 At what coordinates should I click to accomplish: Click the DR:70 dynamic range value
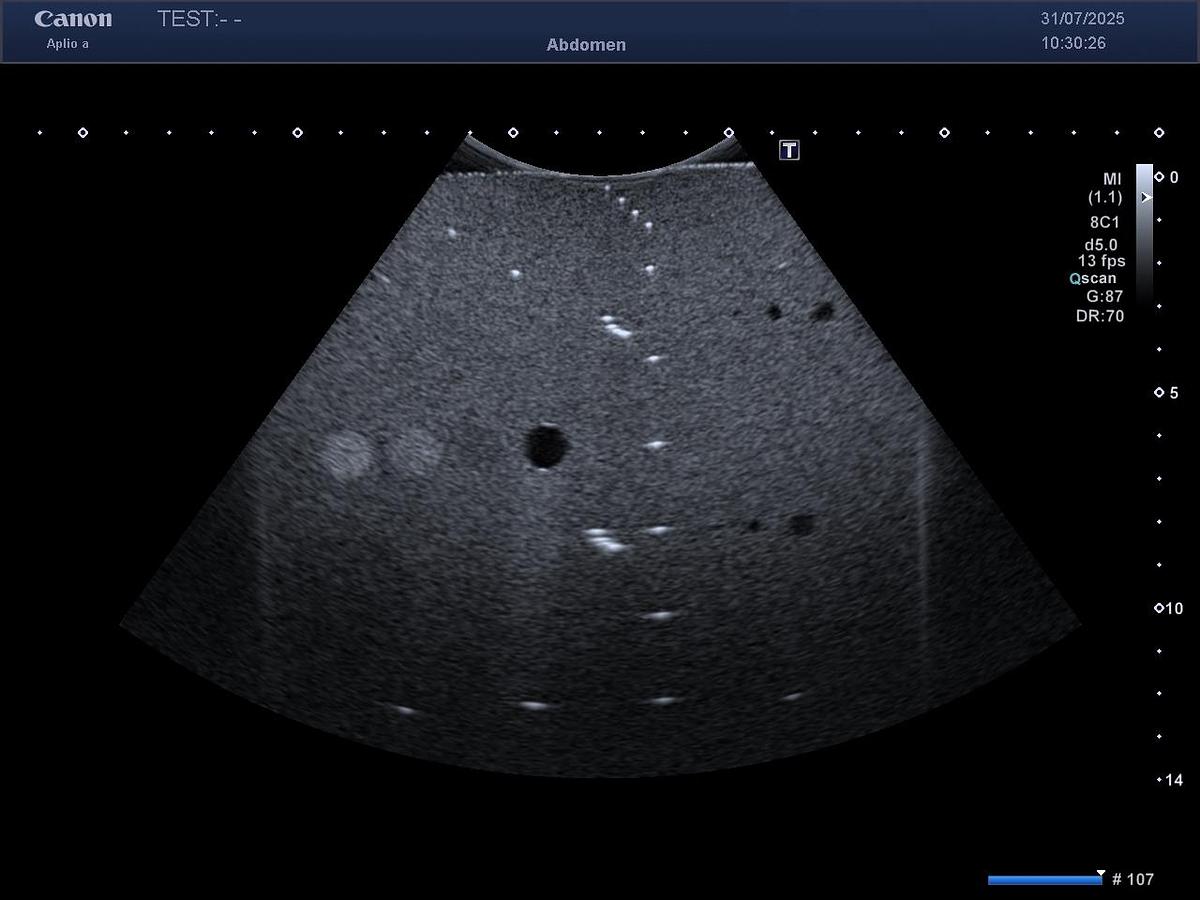click(x=1100, y=315)
